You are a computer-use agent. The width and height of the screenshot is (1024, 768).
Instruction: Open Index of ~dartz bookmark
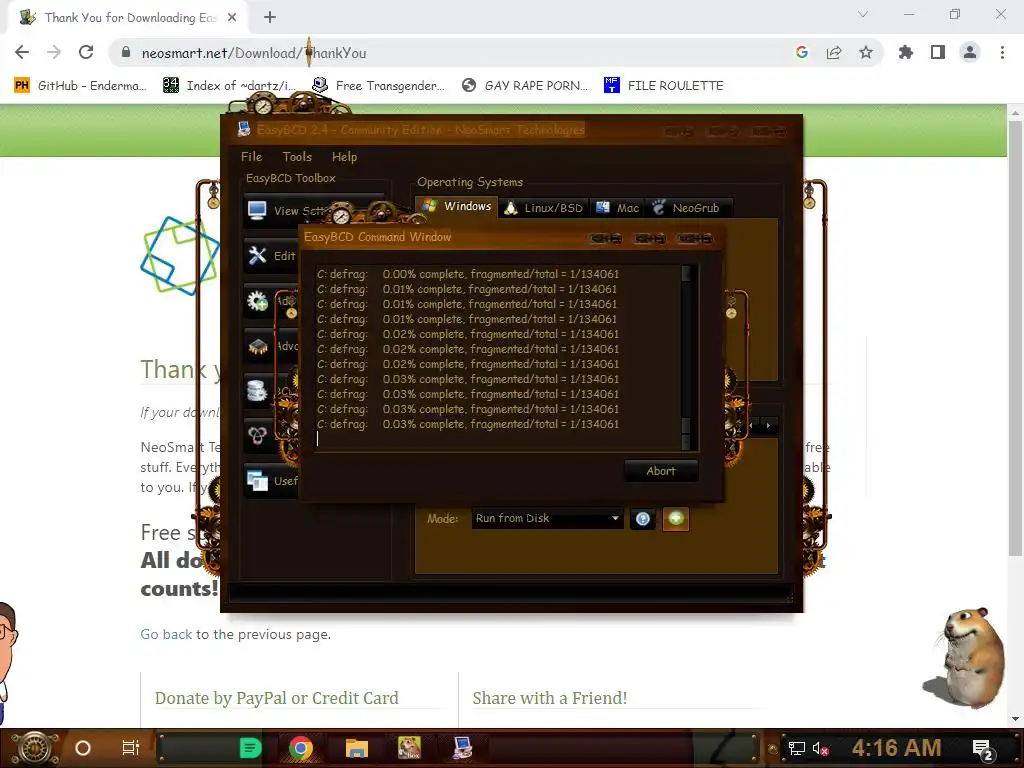point(230,86)
